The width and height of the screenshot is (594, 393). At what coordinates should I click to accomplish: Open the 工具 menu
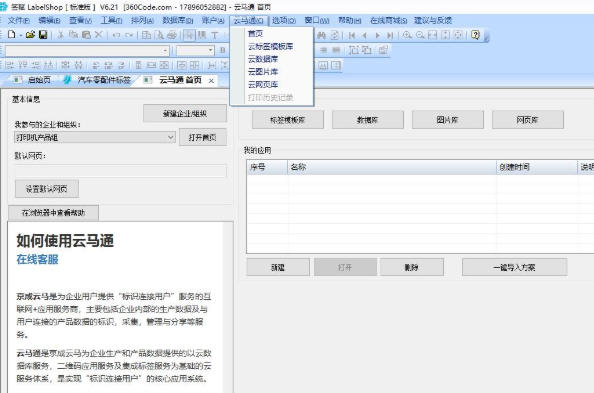tap(111, 20)
